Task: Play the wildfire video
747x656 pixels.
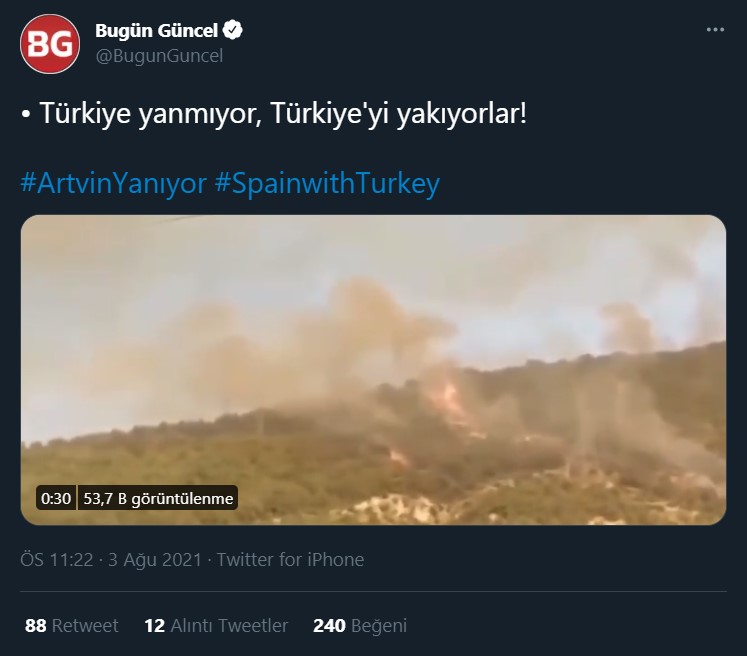Action: click(x=374, y=370)
